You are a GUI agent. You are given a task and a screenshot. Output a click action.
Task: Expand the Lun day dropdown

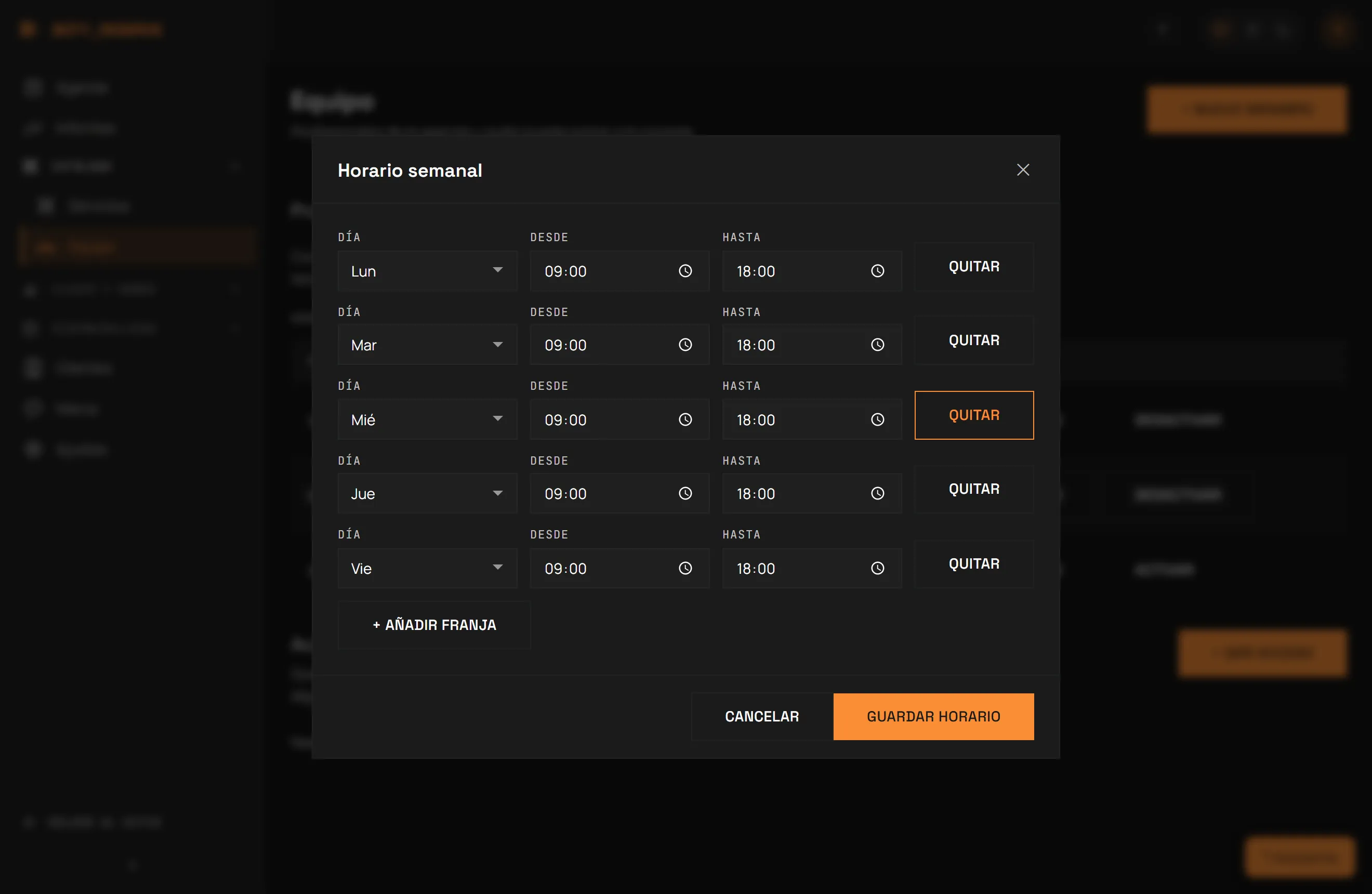click(x=427, y=271)
